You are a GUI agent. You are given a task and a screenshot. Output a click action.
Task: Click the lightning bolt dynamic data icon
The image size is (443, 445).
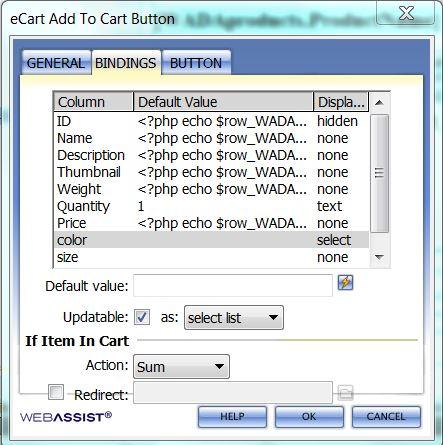coord(345,283)
